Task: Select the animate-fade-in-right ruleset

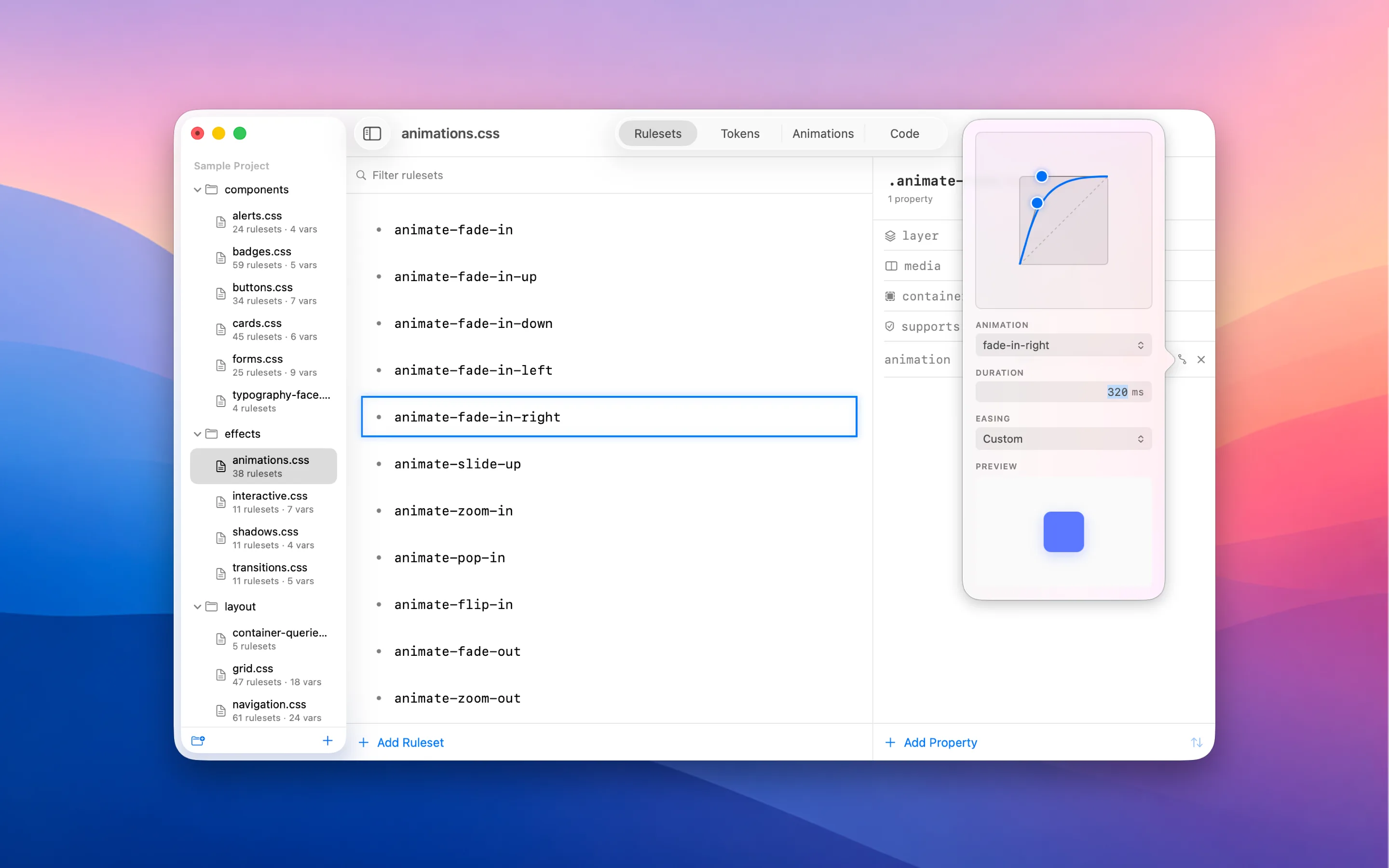Action: [x=609, y=417]
